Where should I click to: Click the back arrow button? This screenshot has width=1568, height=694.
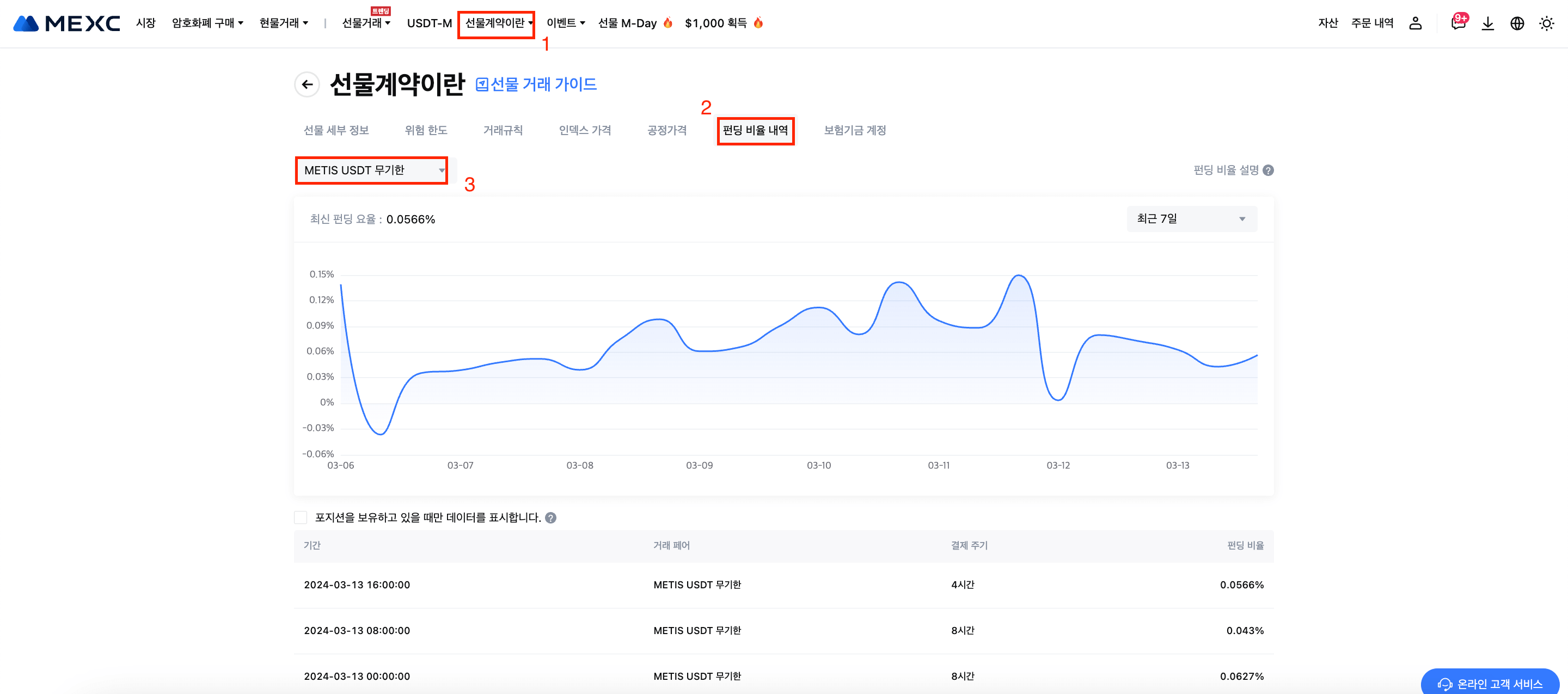pyautogui.click(x=308, y=84)
